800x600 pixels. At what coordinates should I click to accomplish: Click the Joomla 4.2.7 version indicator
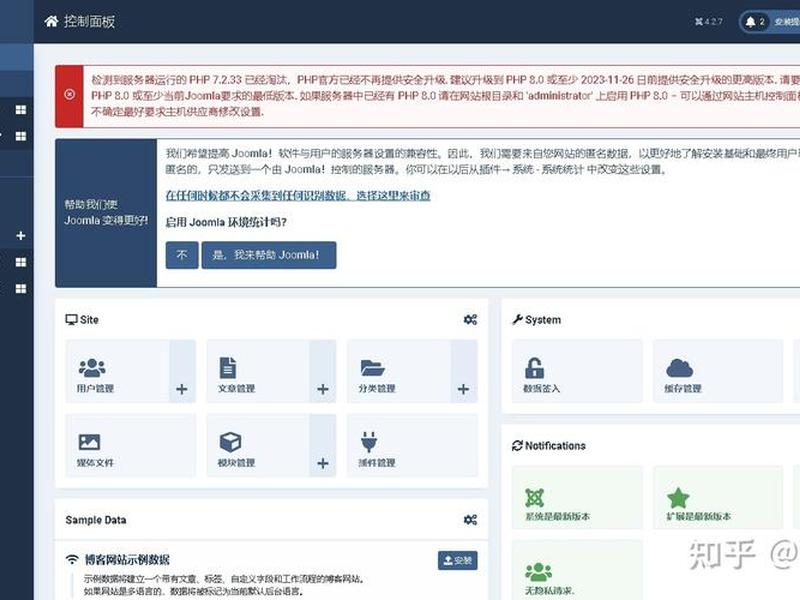pos(709,21)
